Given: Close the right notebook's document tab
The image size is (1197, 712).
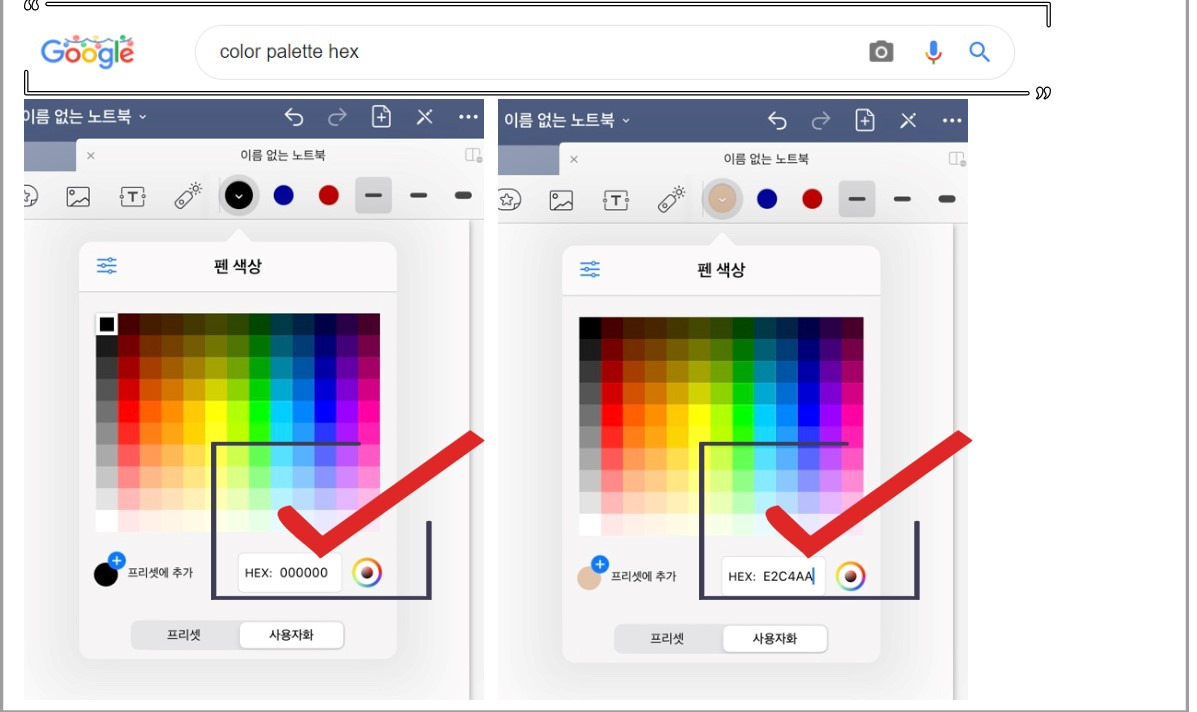Looking at the screenshot, I should click(x=574, y=159).
